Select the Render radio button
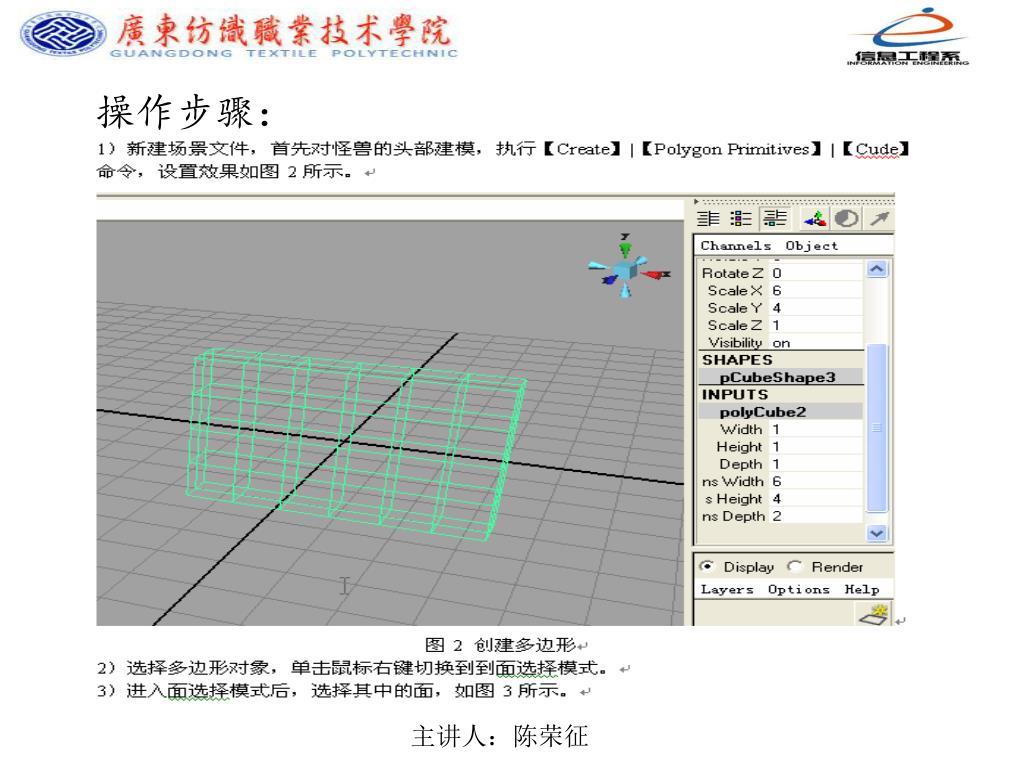This screenshot has height=768, width=1024. [795, 566]
